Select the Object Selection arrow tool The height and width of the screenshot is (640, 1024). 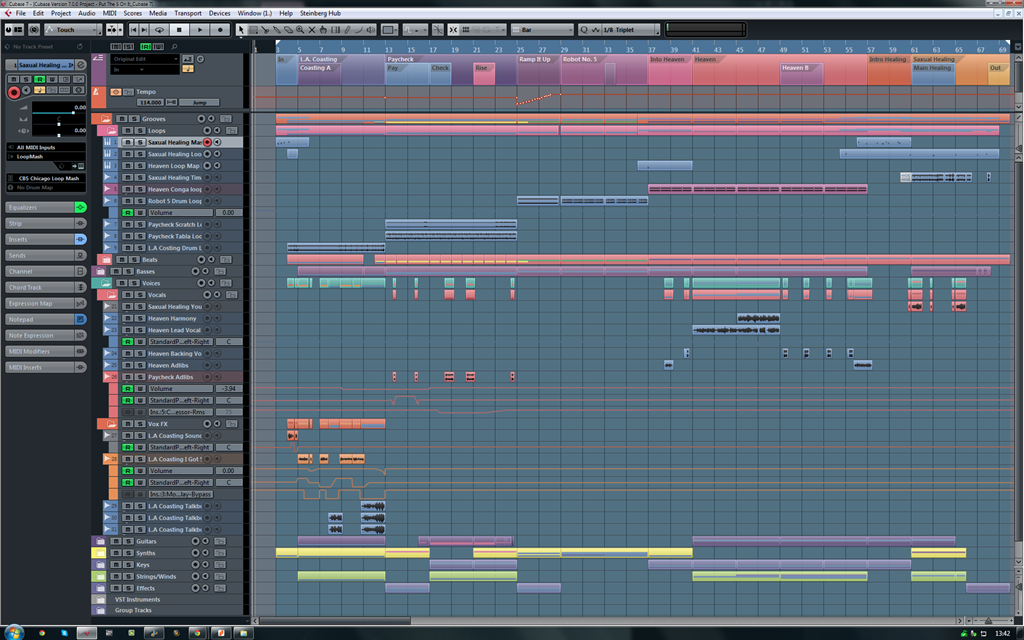[241, 29]
